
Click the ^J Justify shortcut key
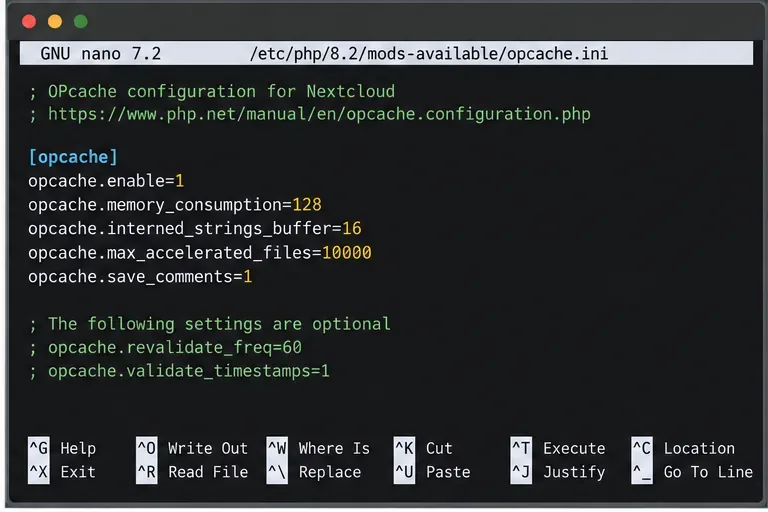521,472
